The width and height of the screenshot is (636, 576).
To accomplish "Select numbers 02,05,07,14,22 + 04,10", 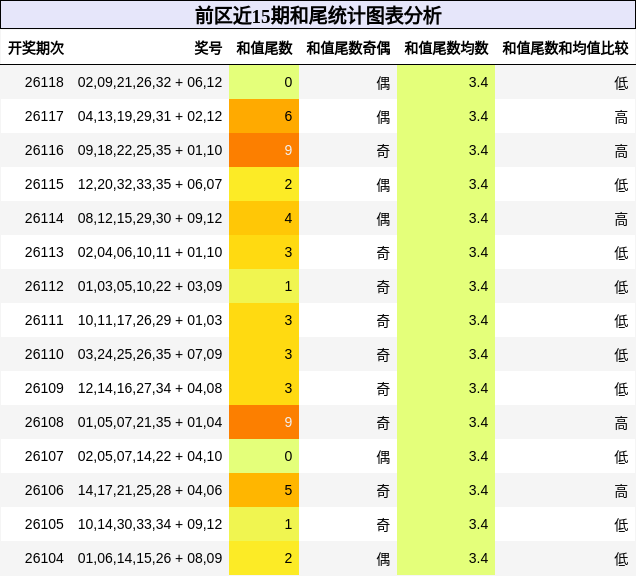I will (x=150, y=456).
